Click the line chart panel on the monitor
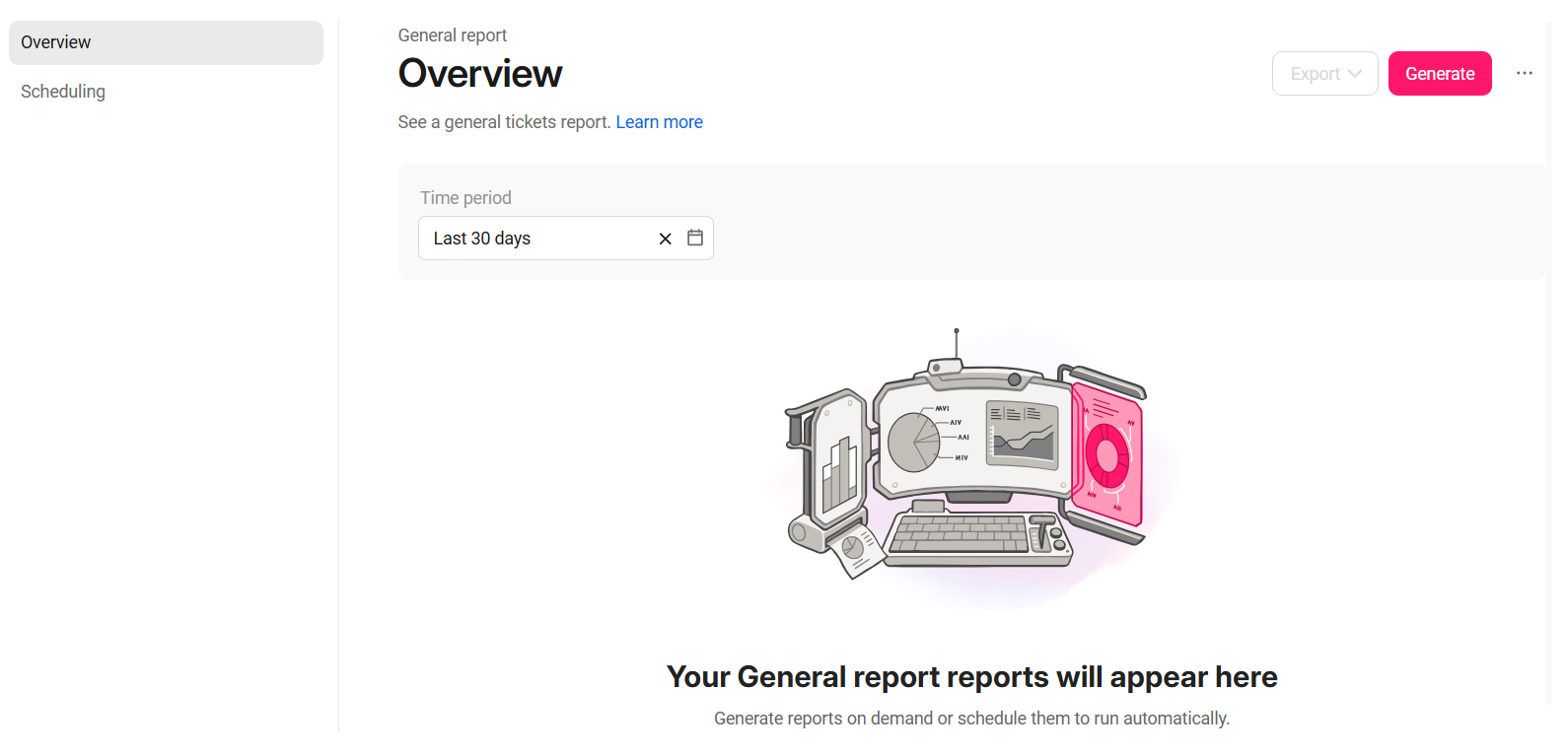Screen dimensions: 1568x756 click(1023, 435)
